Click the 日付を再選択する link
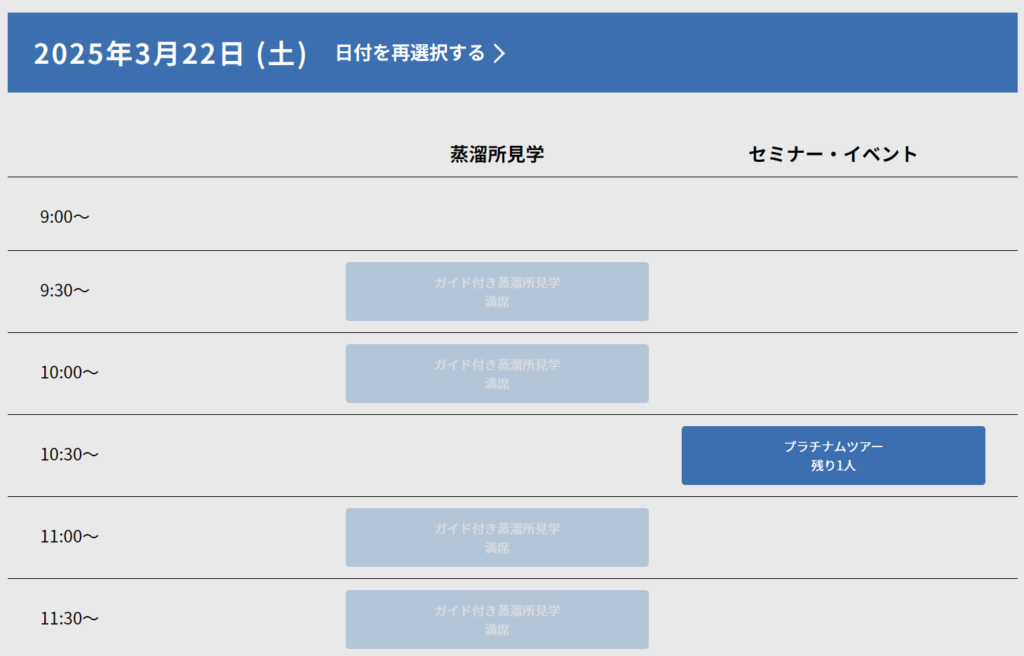The width and height of the screenshot is (1024, 656). tap(410, 53)
